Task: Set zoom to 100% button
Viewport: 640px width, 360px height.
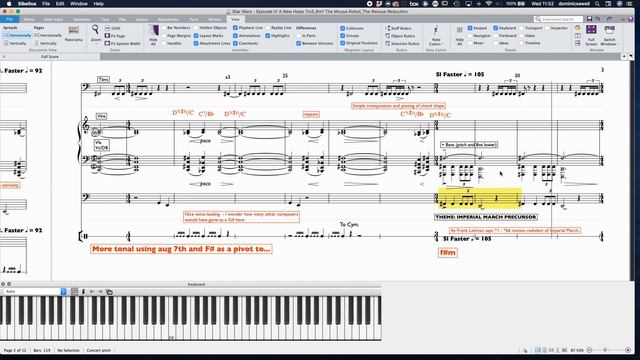Action: [113, 28]
